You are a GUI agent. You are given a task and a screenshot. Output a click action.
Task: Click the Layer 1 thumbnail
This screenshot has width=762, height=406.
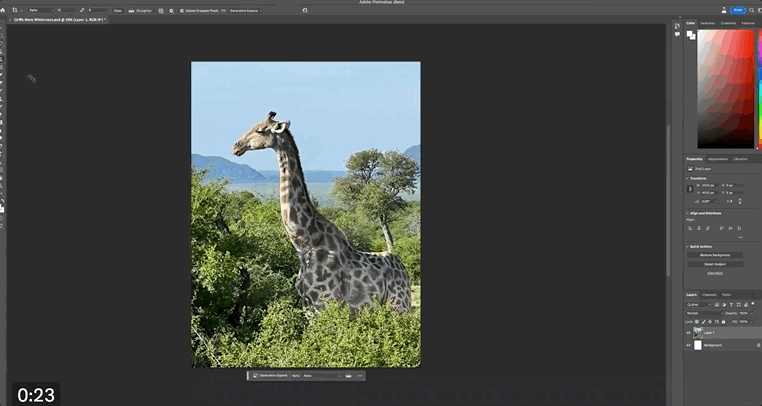tap(699, 332)
